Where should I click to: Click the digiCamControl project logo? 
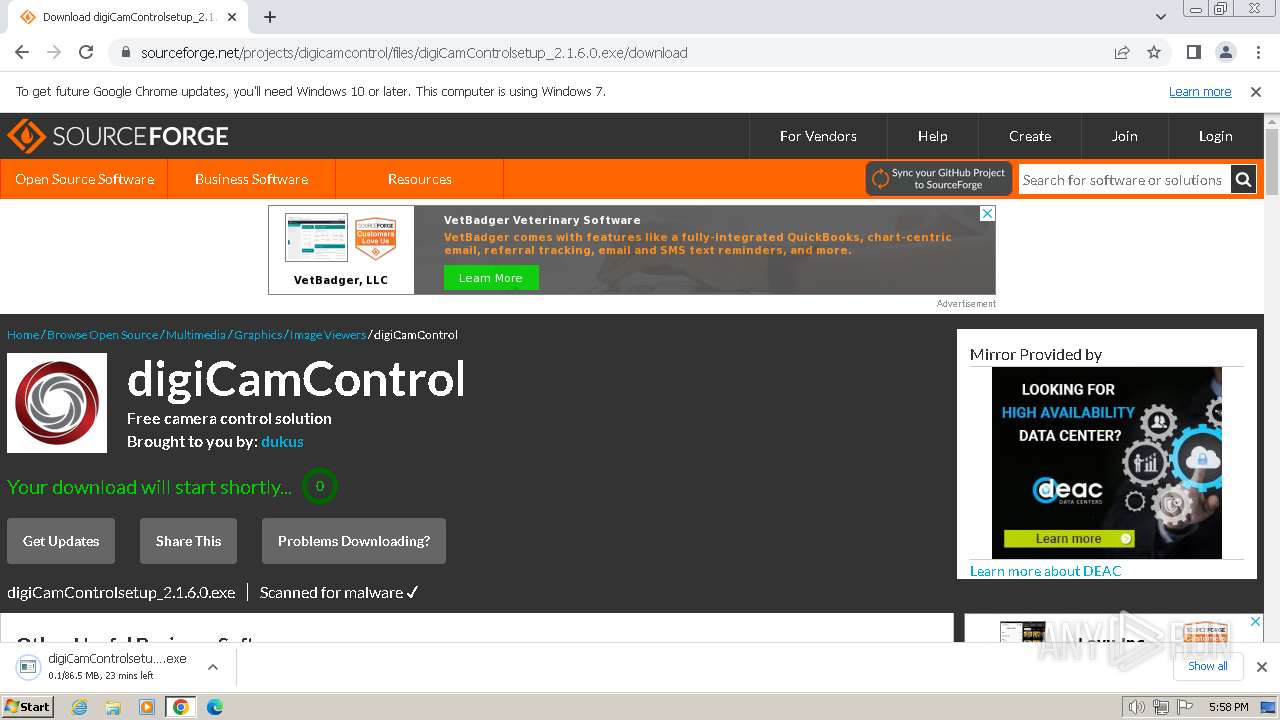(57, 403)
